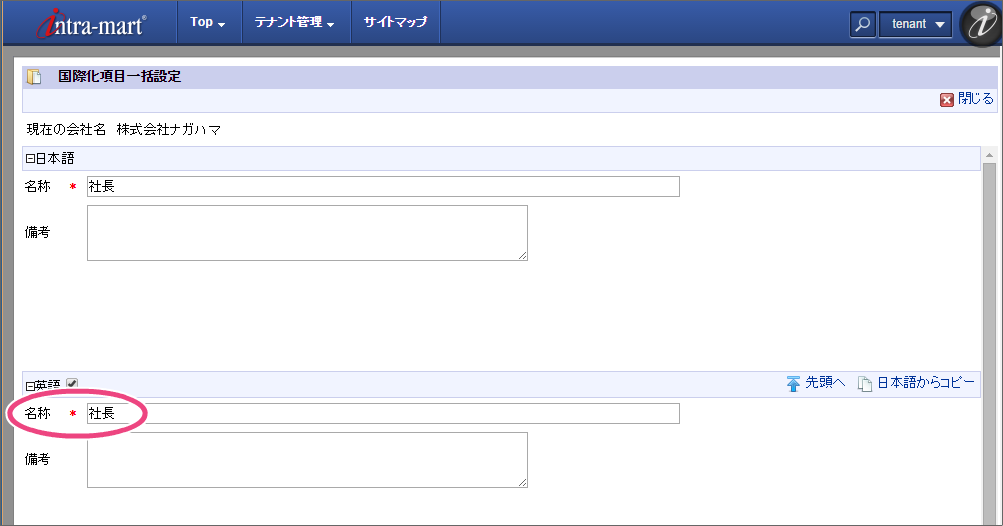This screenshot has width=1003, height=526.
Task: Collapse the 英語 section
Action: click(x=30, y=384)
